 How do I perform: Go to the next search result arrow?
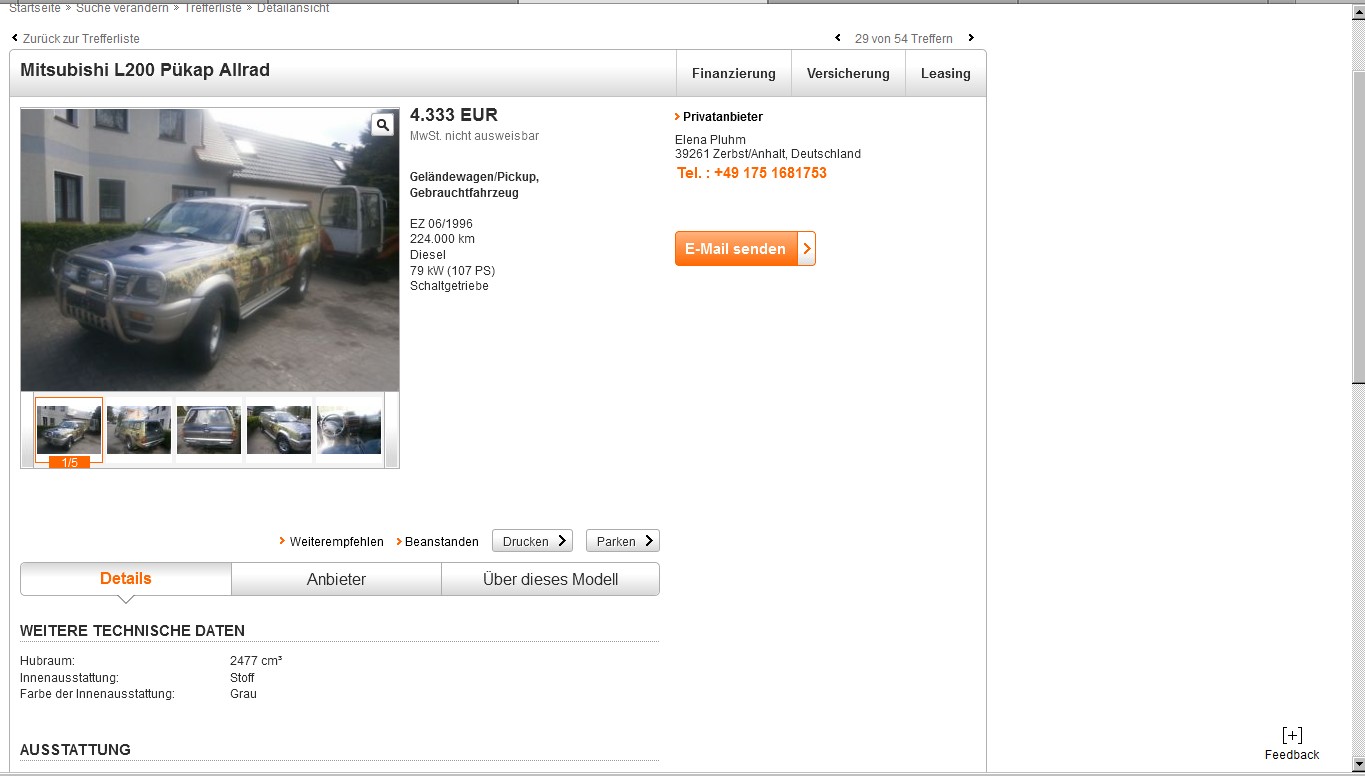click(970, 38)
